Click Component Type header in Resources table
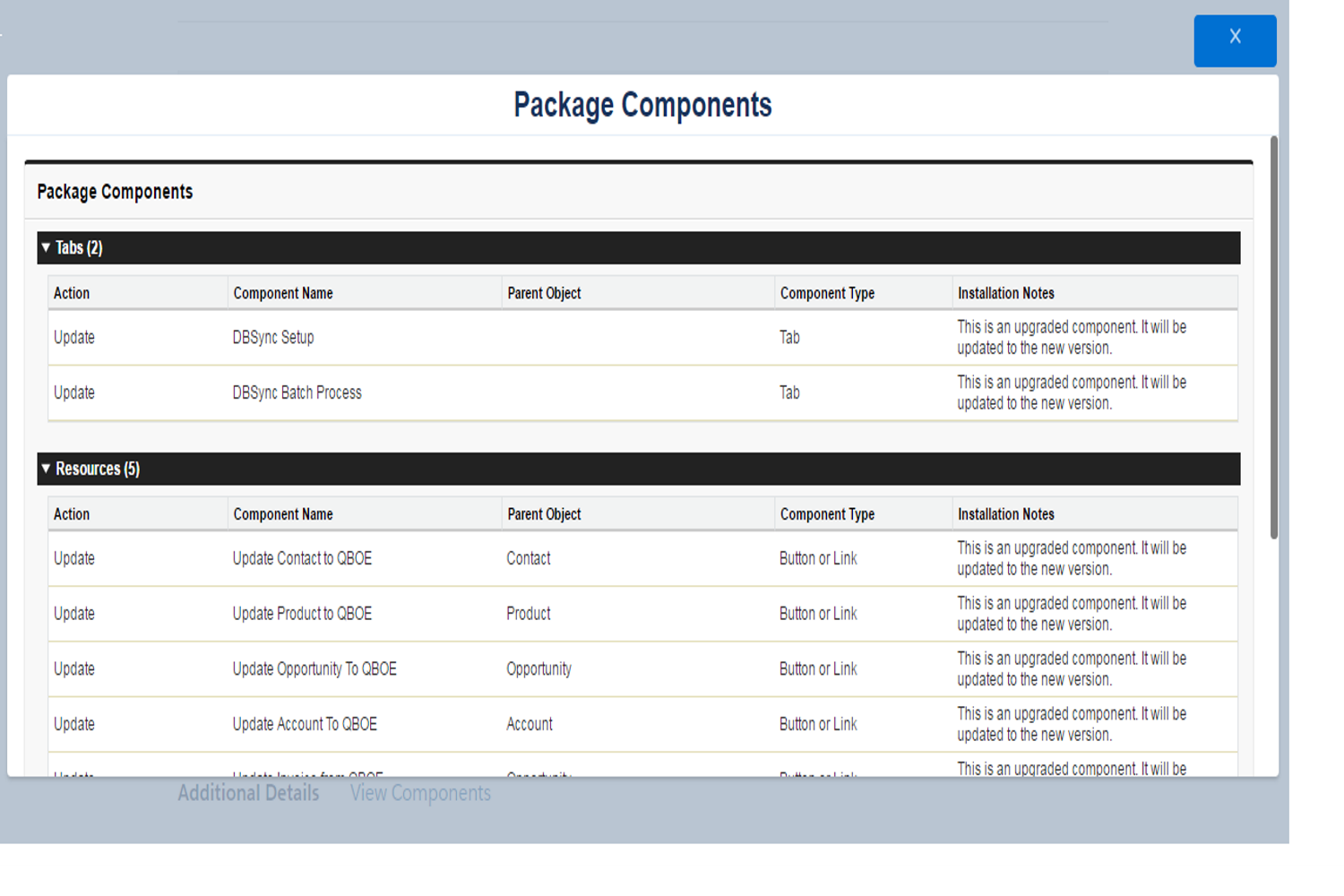The width and height of the screenshot is (1344, 896). pyautogui.click(x=827, y=514)
